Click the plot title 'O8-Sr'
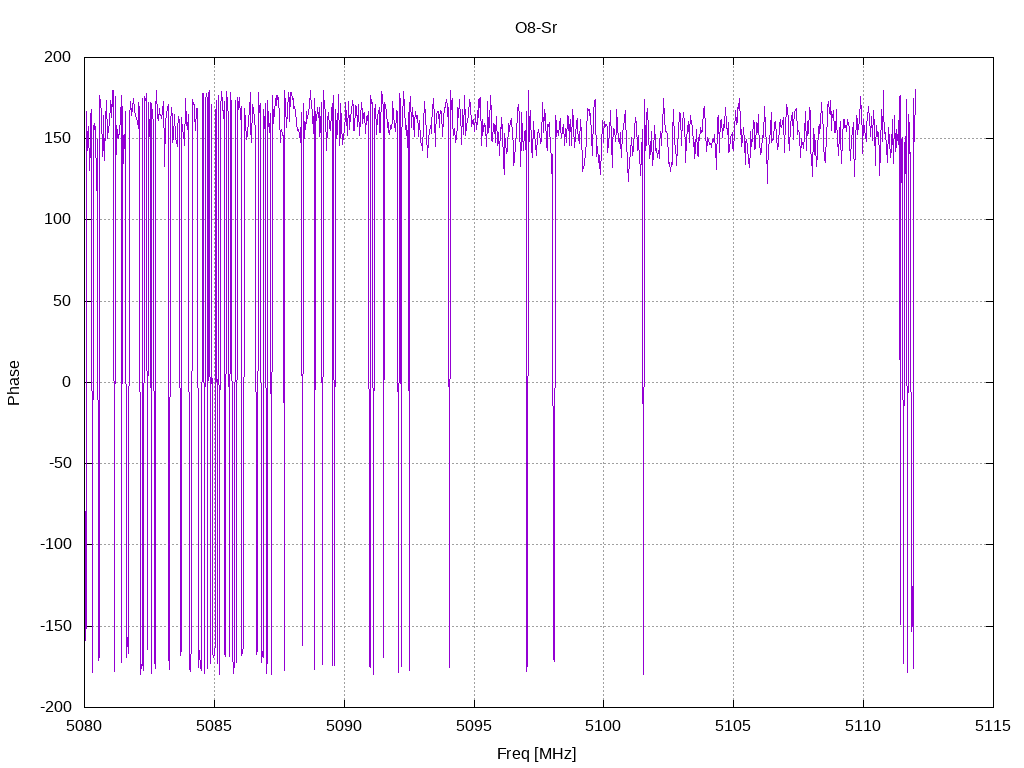The height and width of the screenshot is (768, 1024). 536,28
